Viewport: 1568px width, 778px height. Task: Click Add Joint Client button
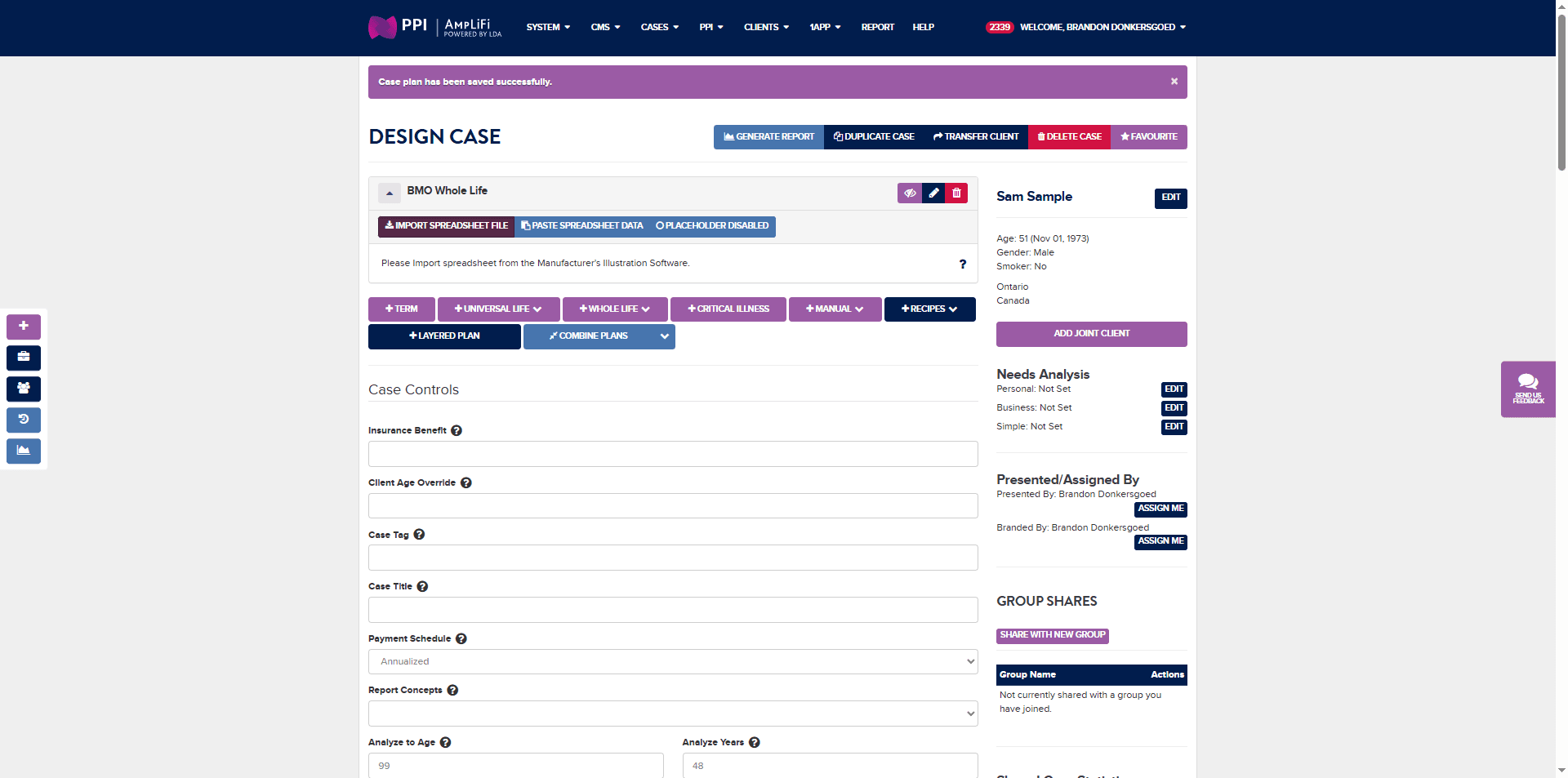pos(1092,334)
